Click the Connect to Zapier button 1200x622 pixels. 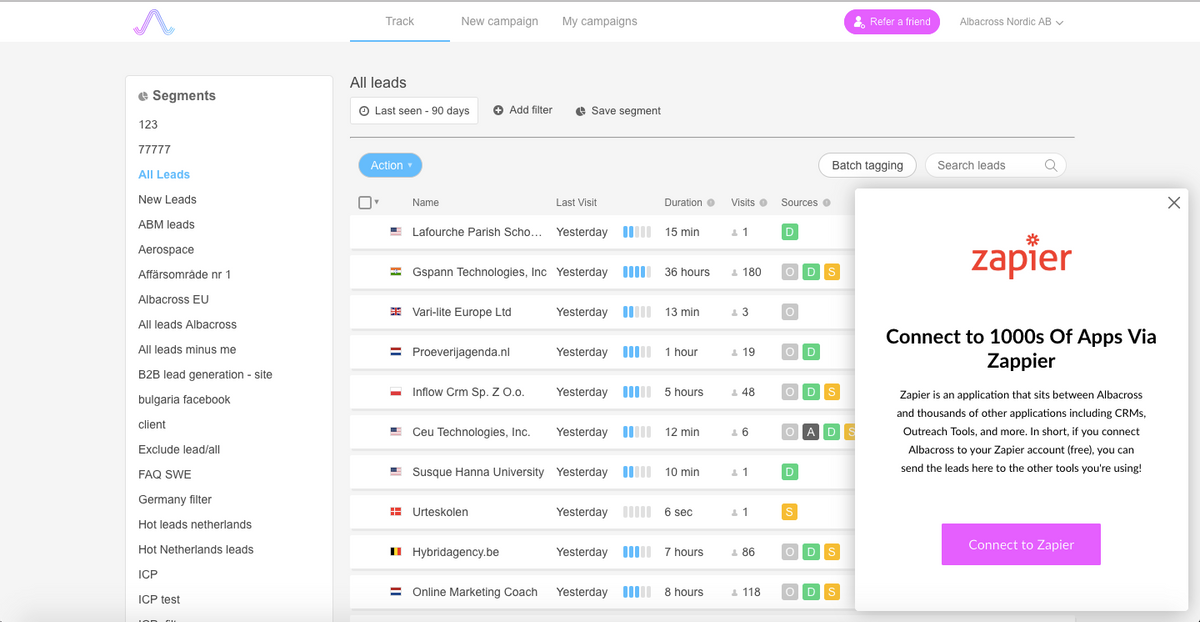pyautogui.click(x=1021, y=545)
